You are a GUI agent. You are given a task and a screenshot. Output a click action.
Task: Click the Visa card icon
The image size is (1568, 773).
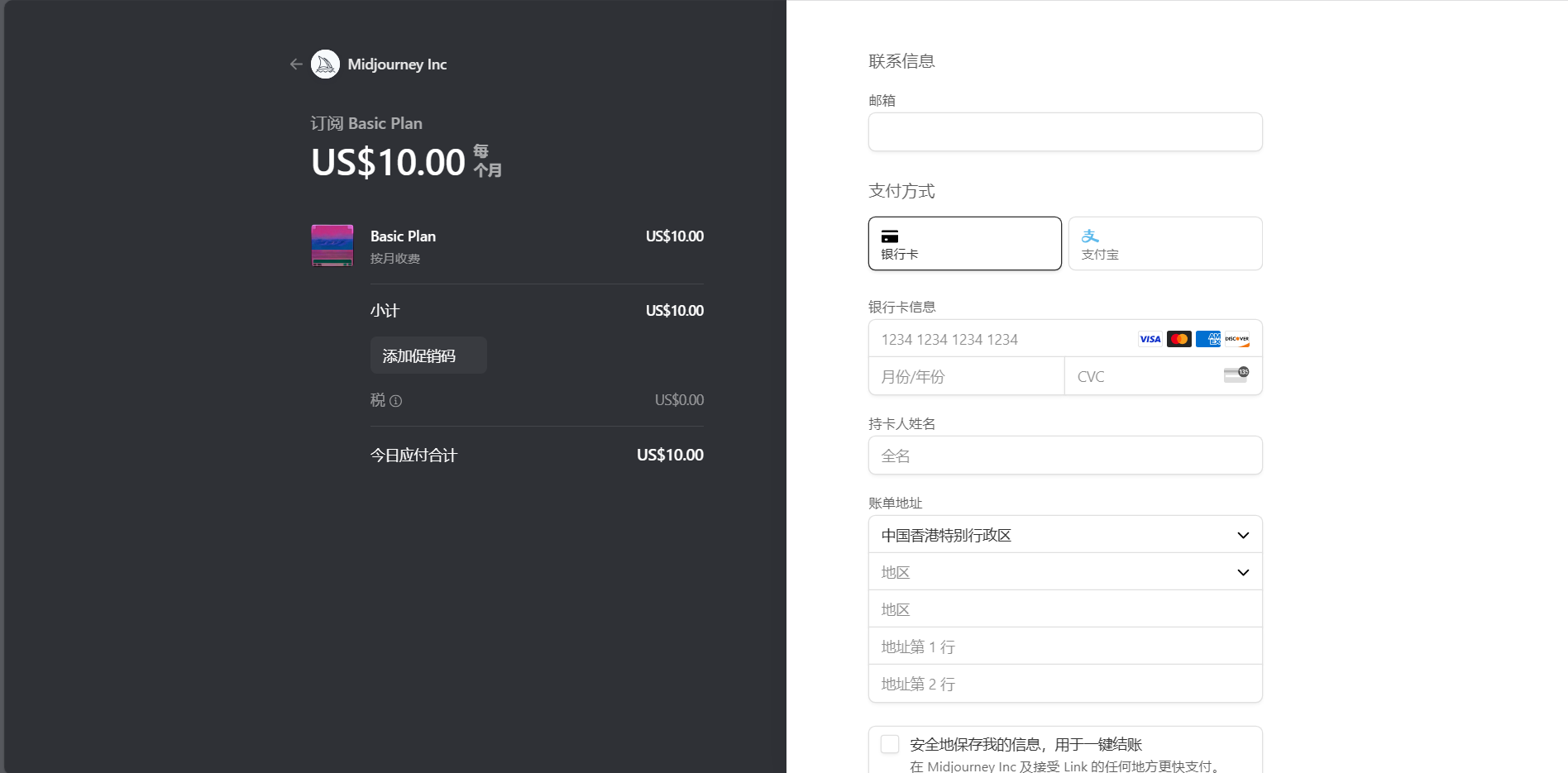tap(1150, 339)
